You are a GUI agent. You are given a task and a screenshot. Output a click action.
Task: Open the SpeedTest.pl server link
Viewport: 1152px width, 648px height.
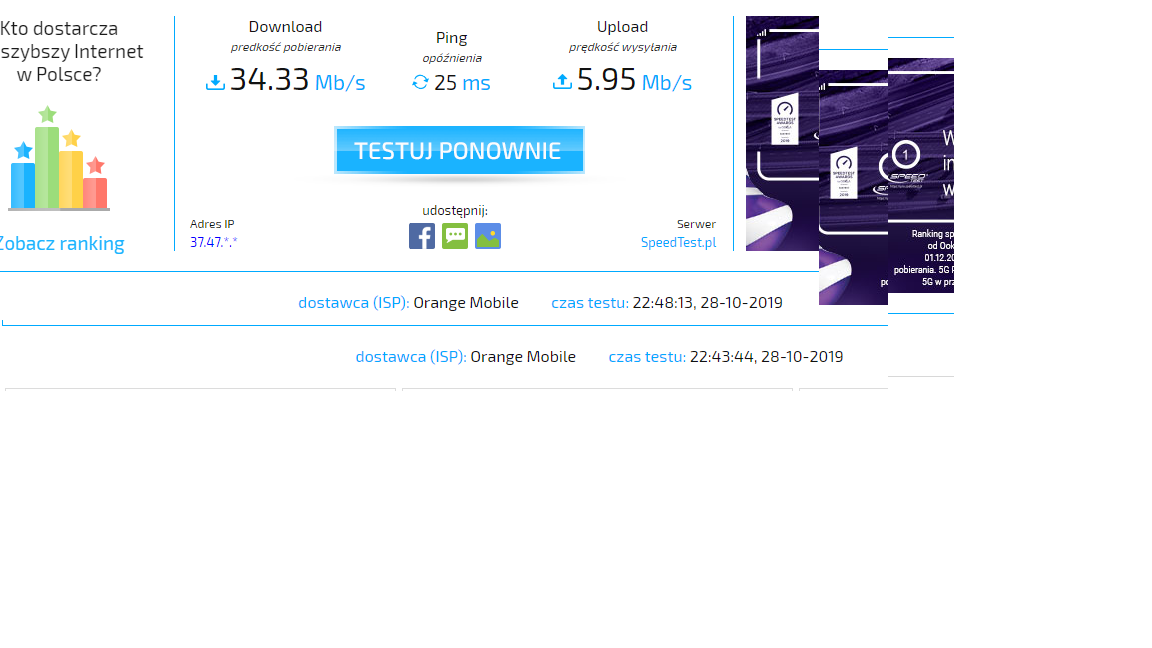pyautogui.click(x=678, y=242)
